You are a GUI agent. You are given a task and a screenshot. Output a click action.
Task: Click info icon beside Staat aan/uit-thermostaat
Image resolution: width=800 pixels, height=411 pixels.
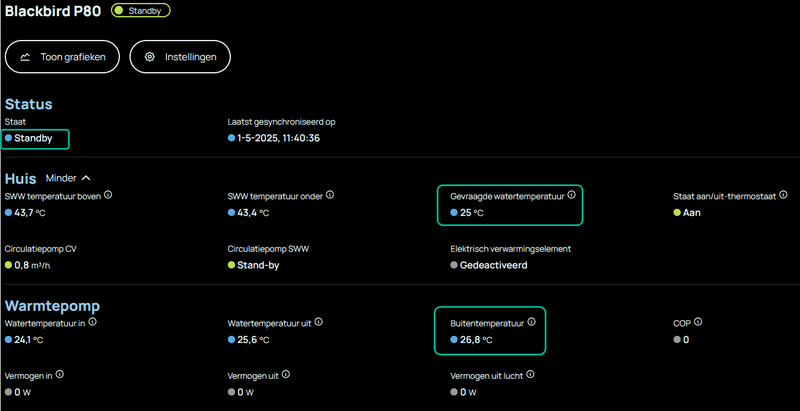tap(783, 195)
